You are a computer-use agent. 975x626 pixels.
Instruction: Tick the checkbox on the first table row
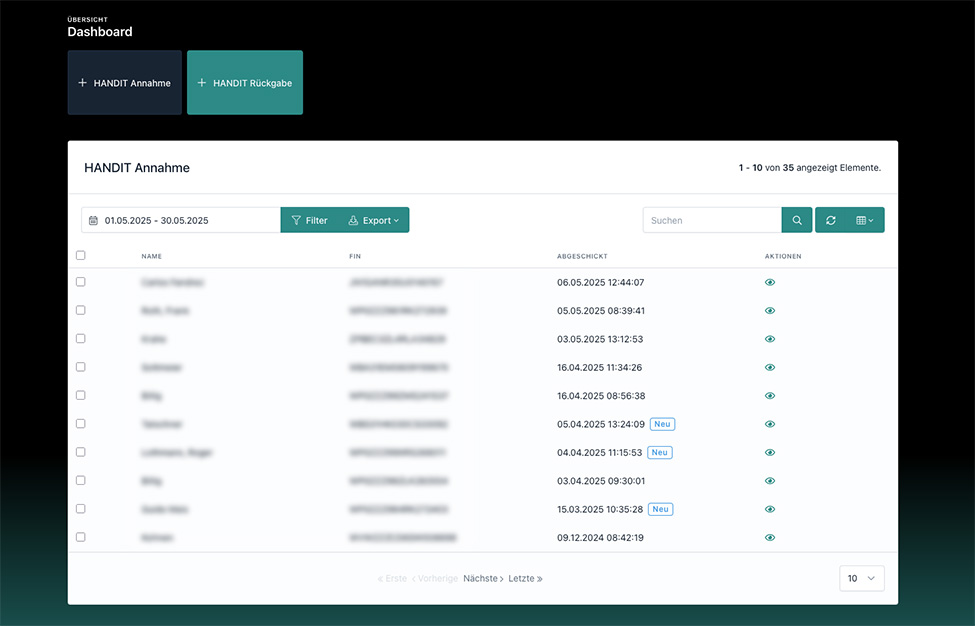click(80, 282)
